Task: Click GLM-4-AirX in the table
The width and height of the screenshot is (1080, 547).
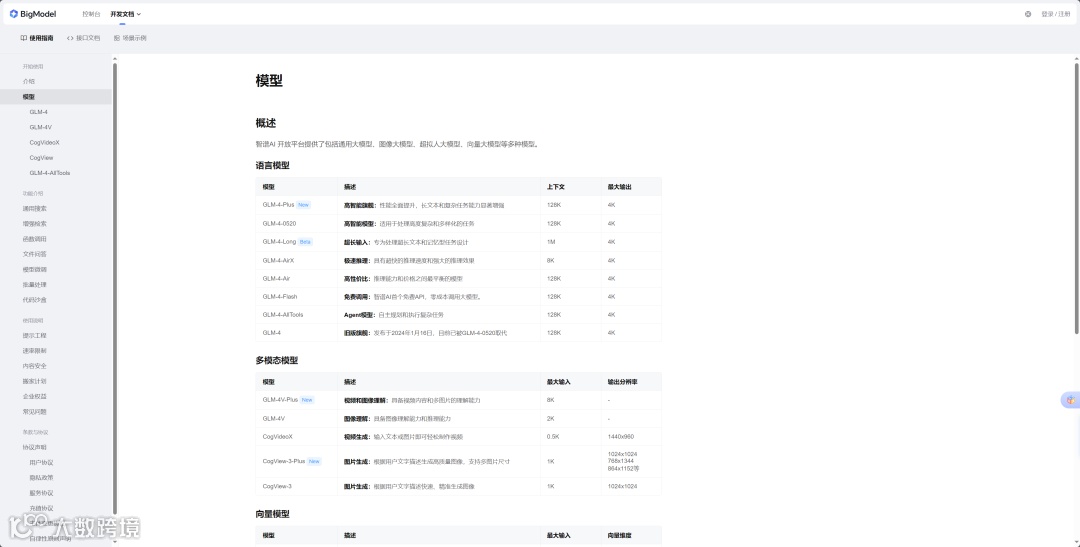Action: point(278,260)
